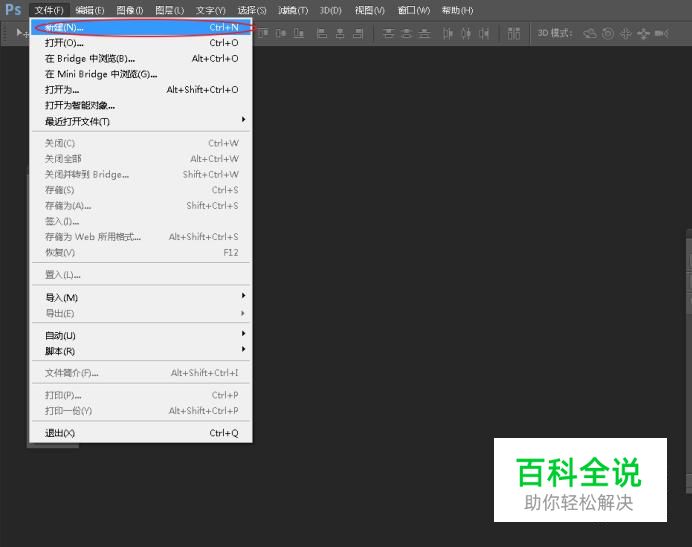The width and height of the screenshot is (692, 547).
Task: Click the 置入(L)... menu entry
Action: pyautogui.click(x=141, y=275)
